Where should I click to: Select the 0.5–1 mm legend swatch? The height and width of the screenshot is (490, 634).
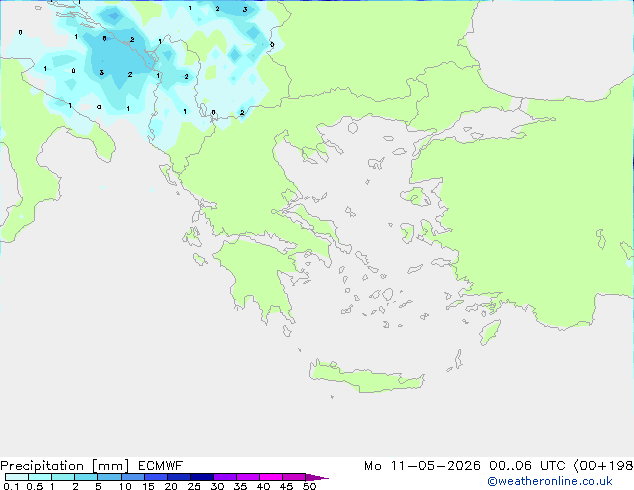click(40, 477)
